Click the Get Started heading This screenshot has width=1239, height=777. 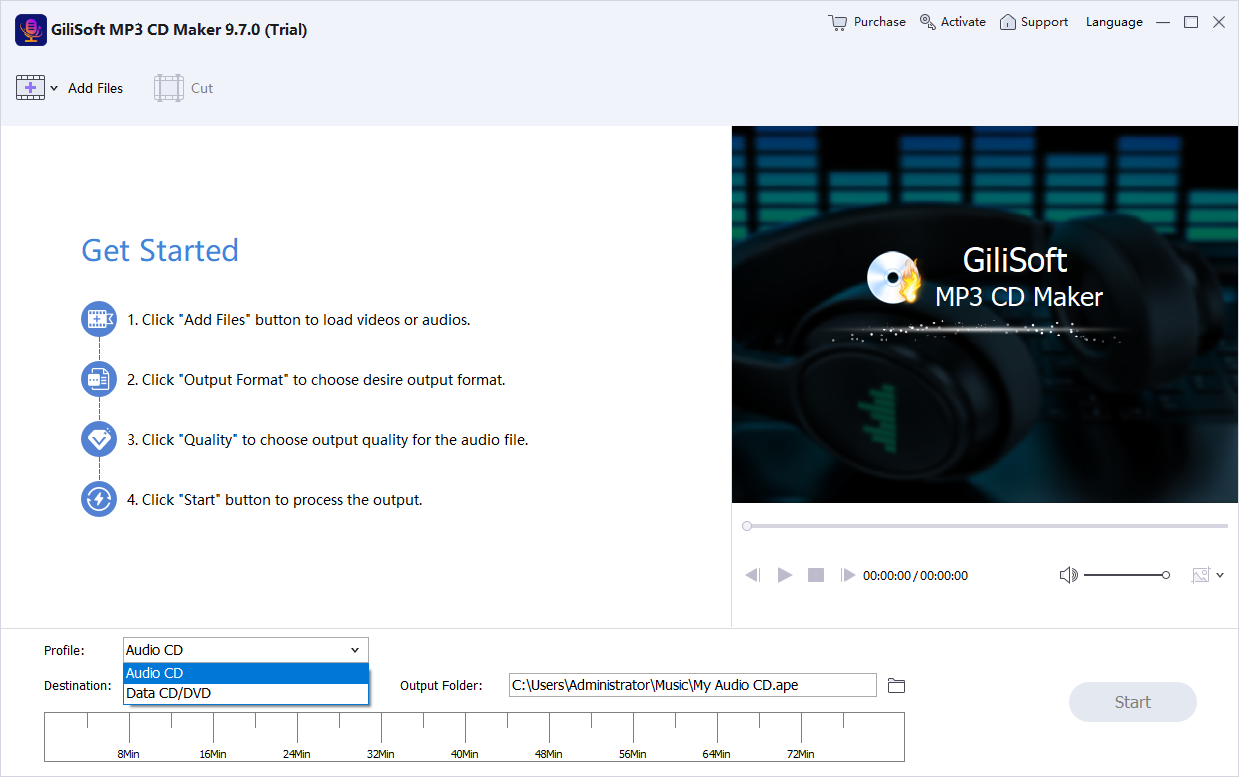[x=160, y=250]
